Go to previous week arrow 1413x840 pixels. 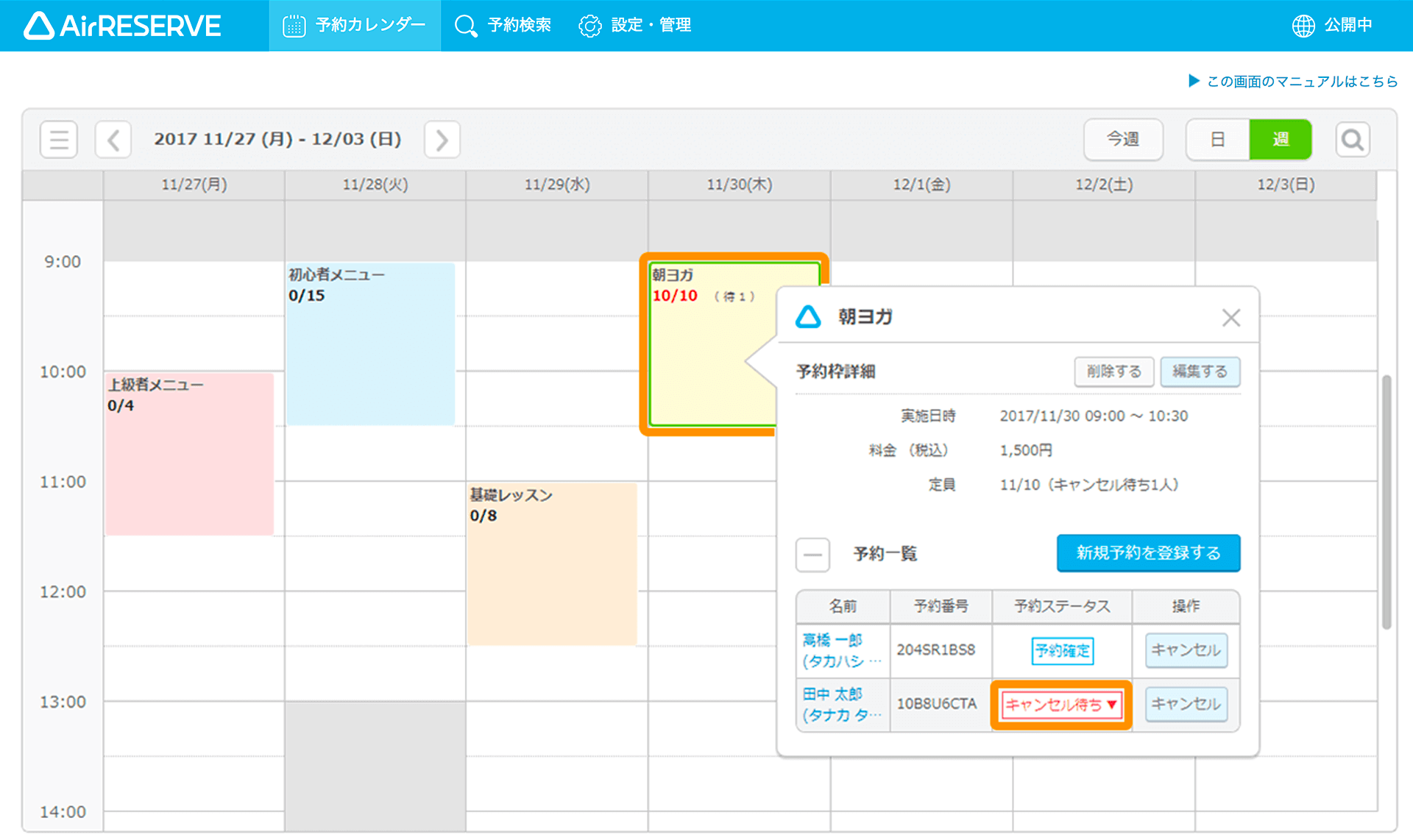tap(113, 139)
